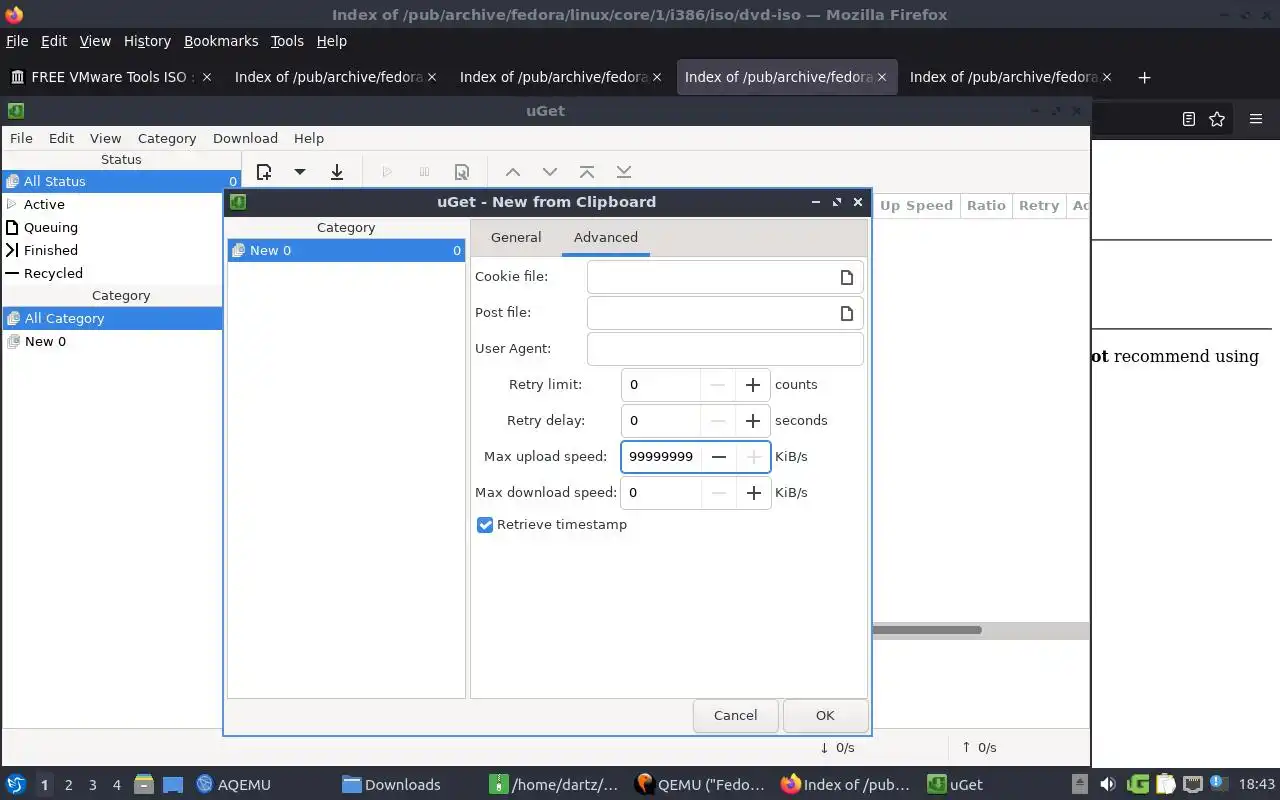Increase the Retry limit with plus button

(753, 385)
